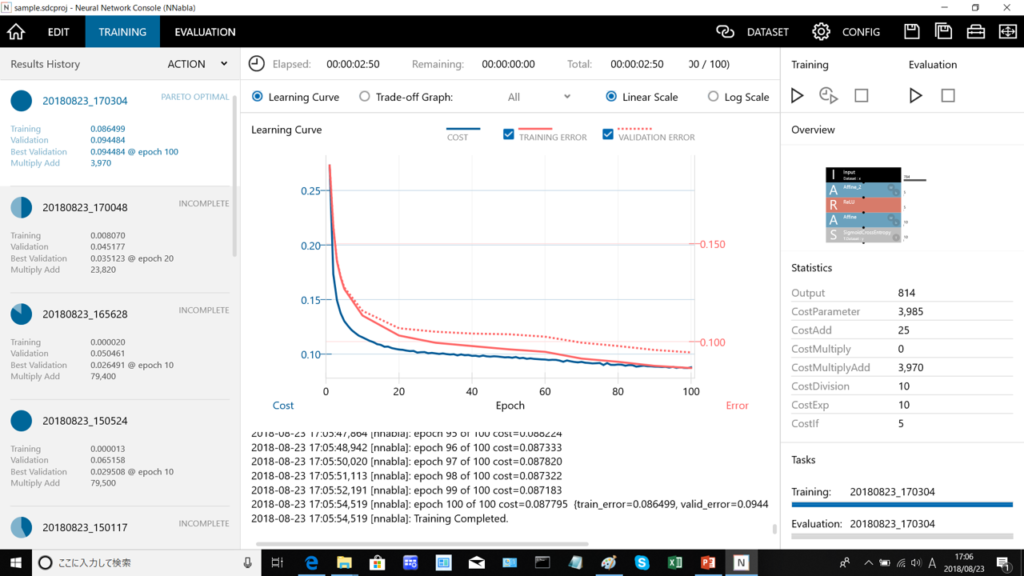Open PowerPoint from the taskbar
Viewport: 1024px width, 576px height.
click(x=708, y=562)
